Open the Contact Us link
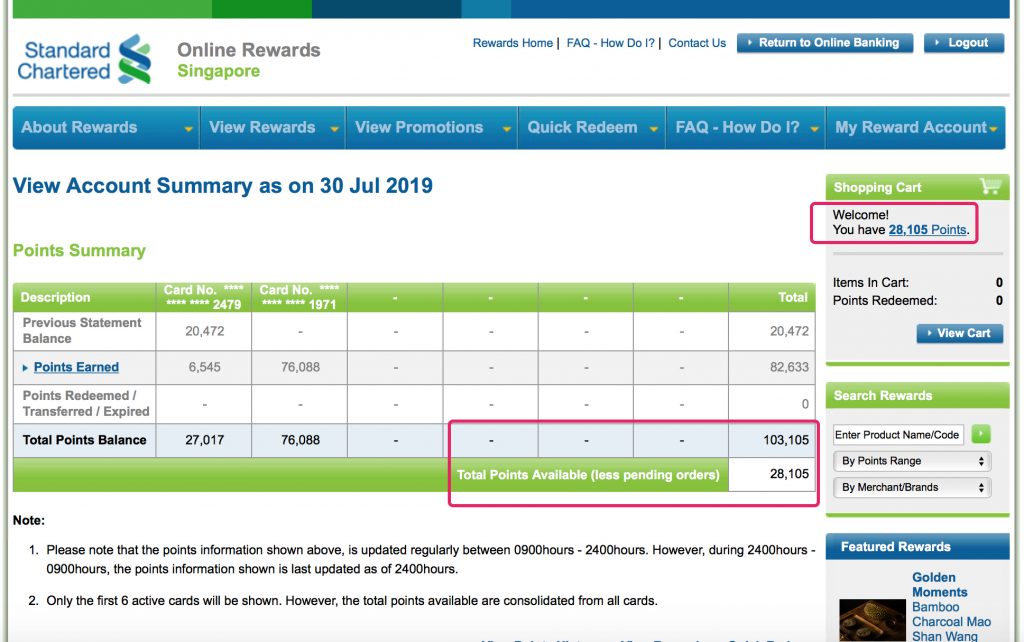 click(x=696, y=43)
